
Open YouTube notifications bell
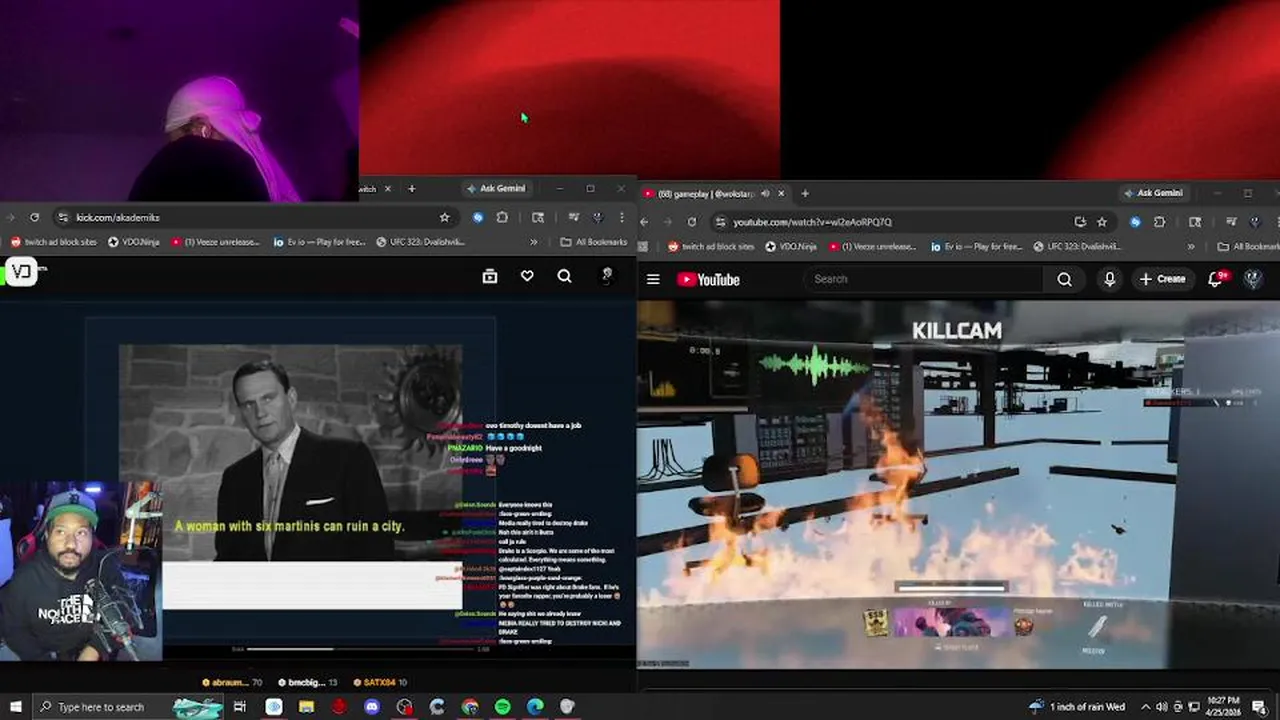1215,280
